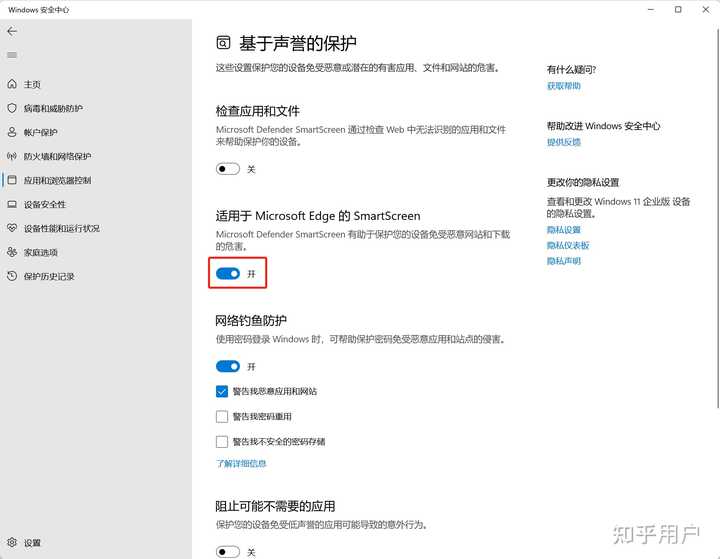The width and height of the screenshot is (720, 559).
Task: Click the shield icon for 病毒和威胁防护
Action: coord(12,108)
